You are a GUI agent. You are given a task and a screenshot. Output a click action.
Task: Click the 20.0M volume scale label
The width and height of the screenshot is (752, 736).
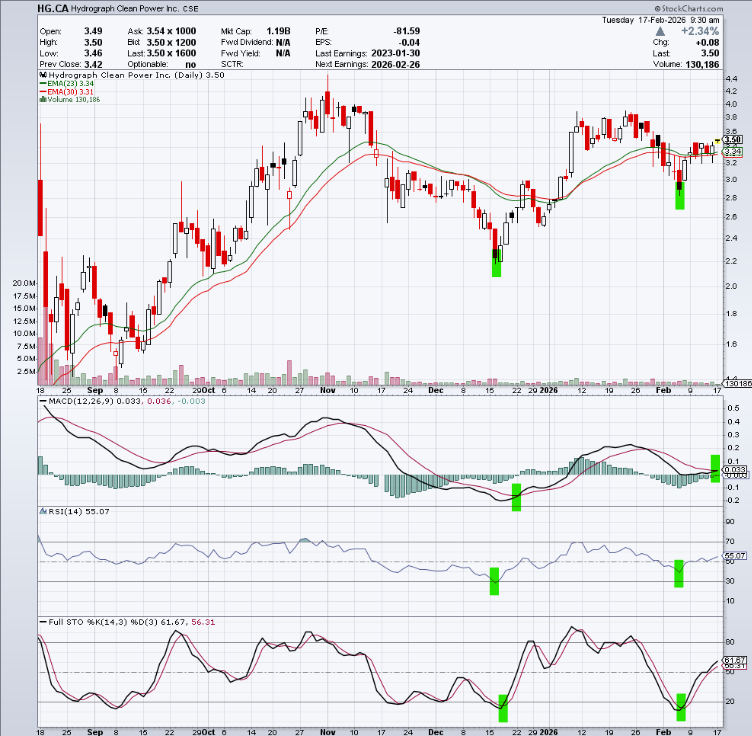24,283
